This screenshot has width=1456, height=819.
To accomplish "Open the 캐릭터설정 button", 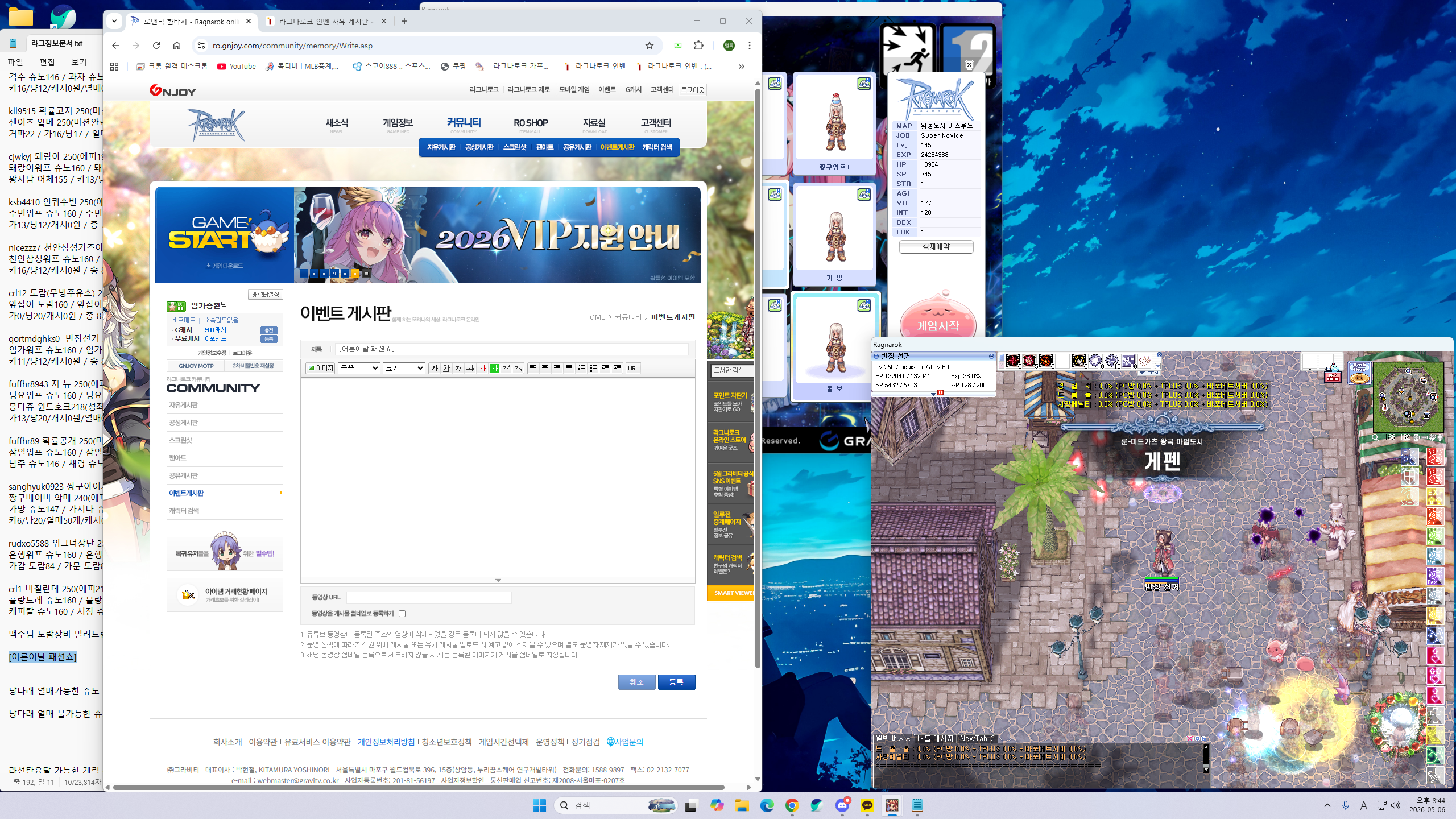I will (266, 295).
